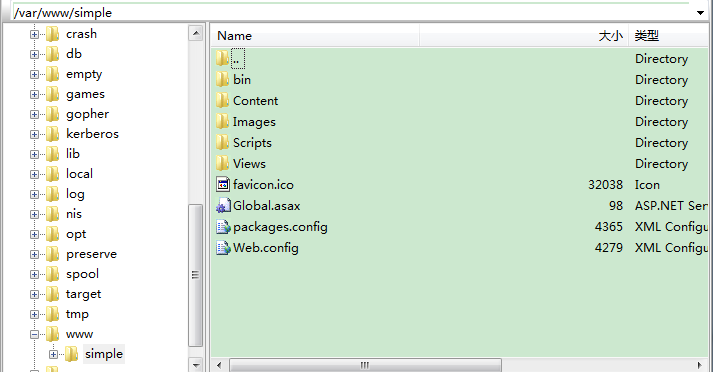Viewport: 713px width, 372px height.
Task: Select the Global.asax file name
Action: (266, 206)
